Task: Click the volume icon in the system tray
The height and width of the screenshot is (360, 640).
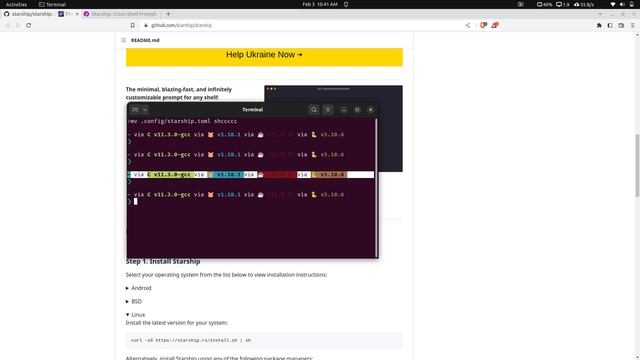Action: click(x=622, y=4)
